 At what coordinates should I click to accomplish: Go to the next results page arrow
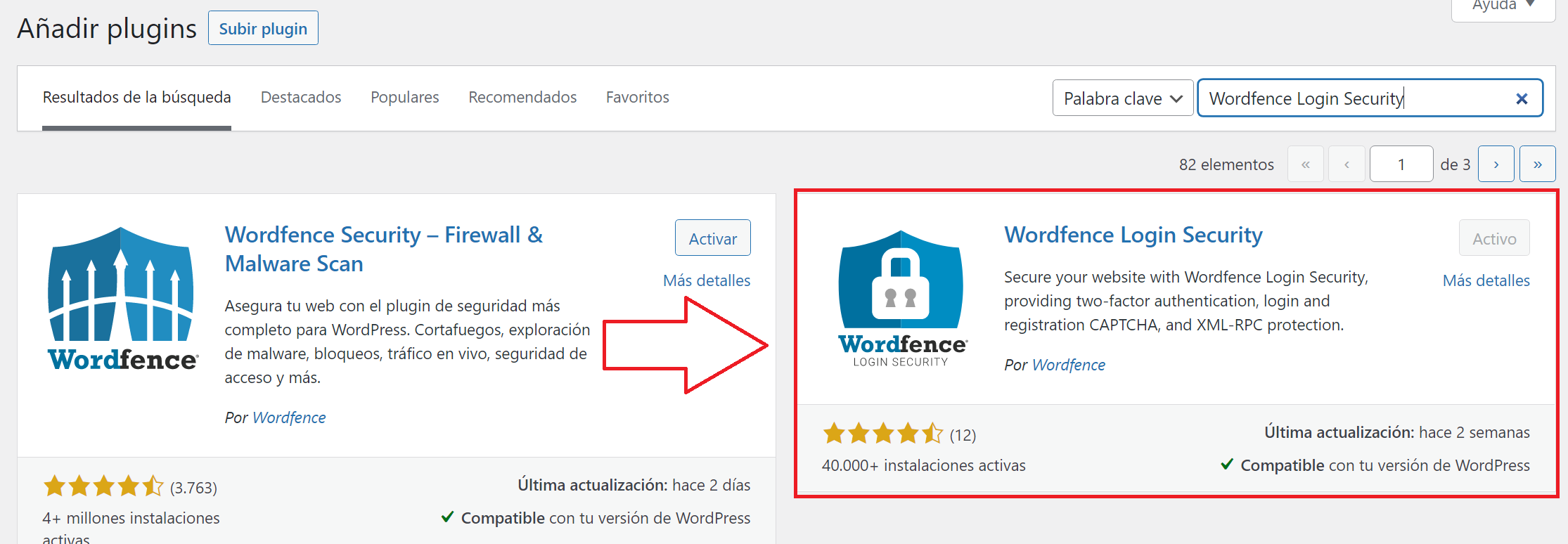pyautogui.click(x=1496, y=164)
